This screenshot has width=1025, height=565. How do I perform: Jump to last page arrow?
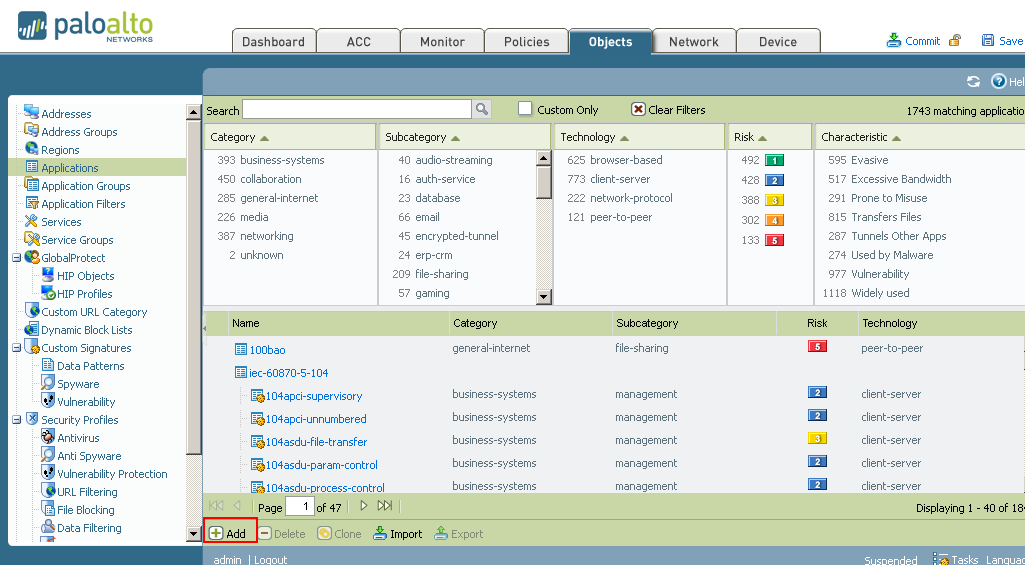click(385, 507)
